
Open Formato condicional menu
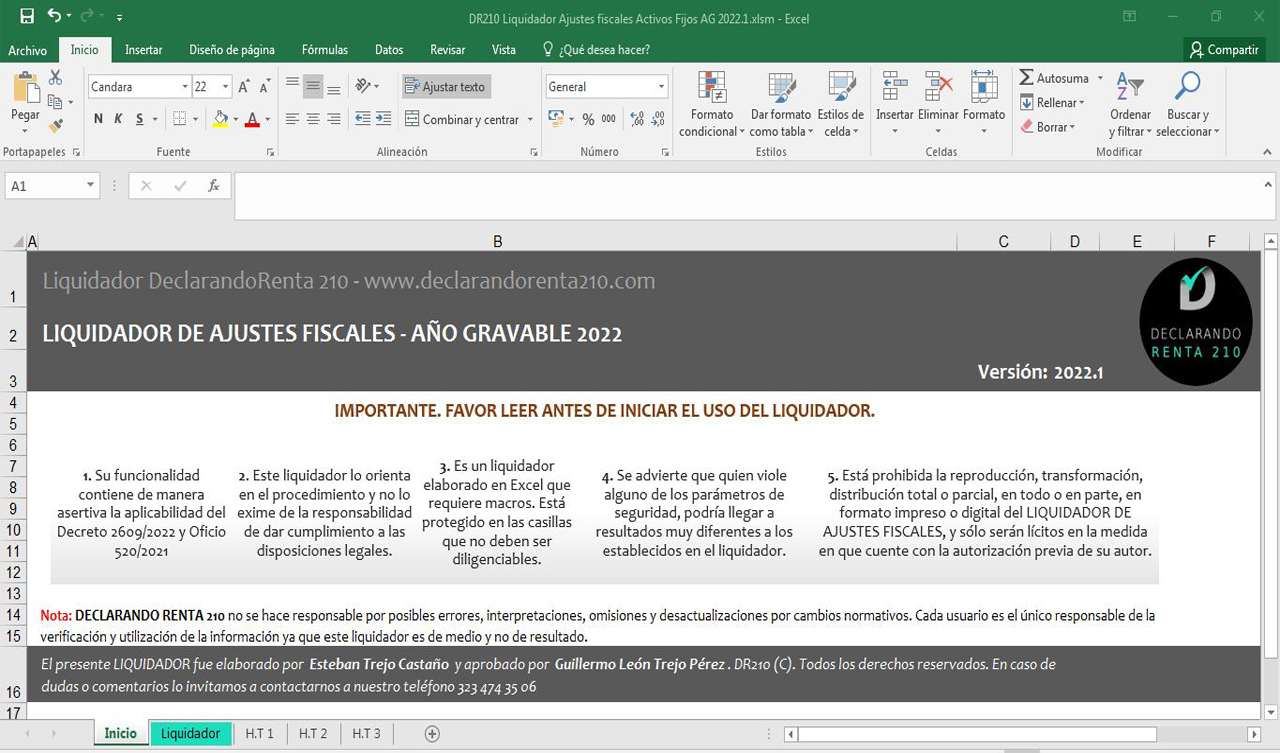[x=712, y=105]
